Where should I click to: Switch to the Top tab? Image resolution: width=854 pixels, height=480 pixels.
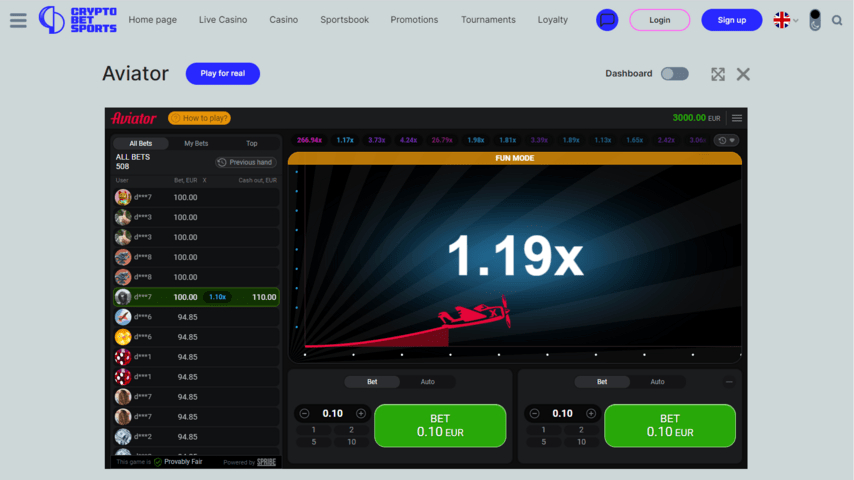tap(252, 143)
